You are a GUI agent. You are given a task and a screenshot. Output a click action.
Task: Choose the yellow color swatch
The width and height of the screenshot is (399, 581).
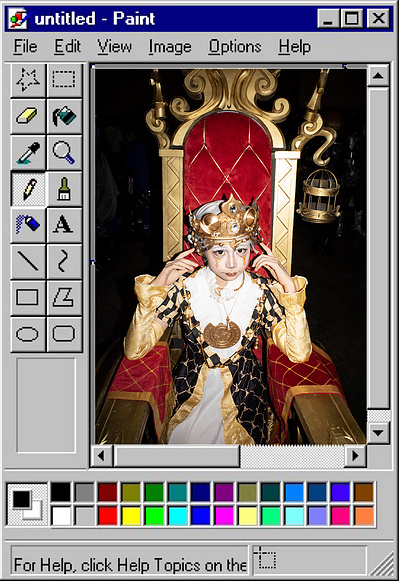[131, 515]
